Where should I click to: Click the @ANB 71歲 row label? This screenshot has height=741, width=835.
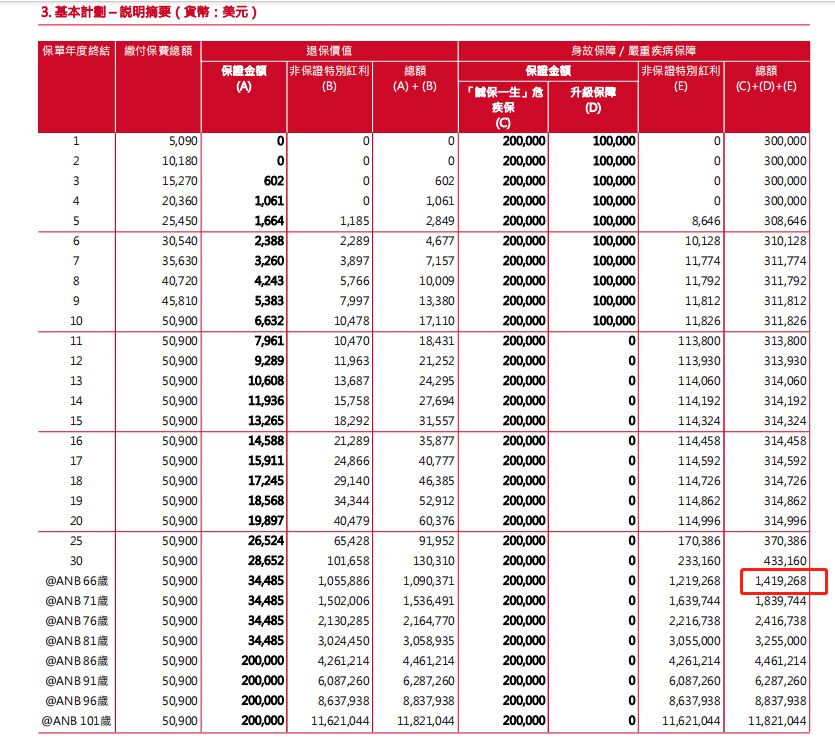coord(77,600)
